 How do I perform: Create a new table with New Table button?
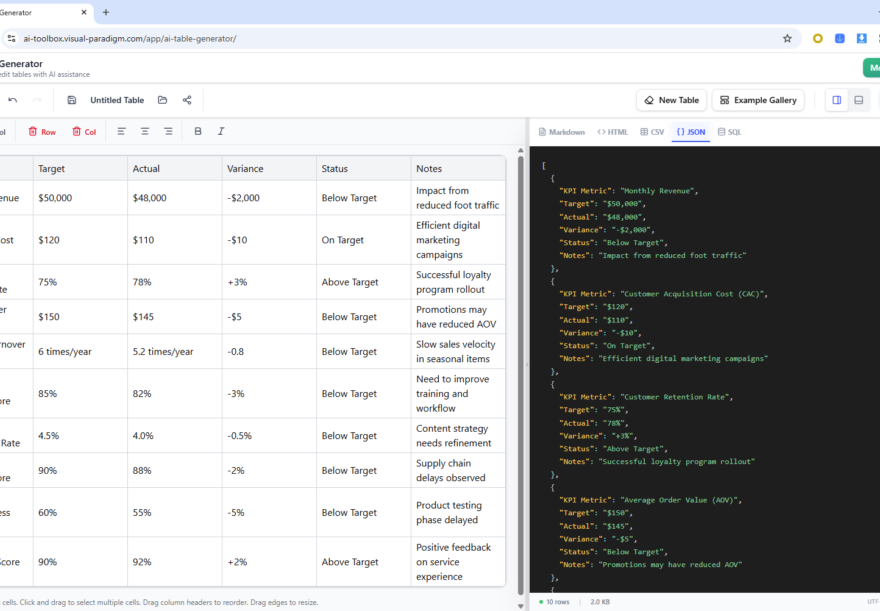[671, 100]
